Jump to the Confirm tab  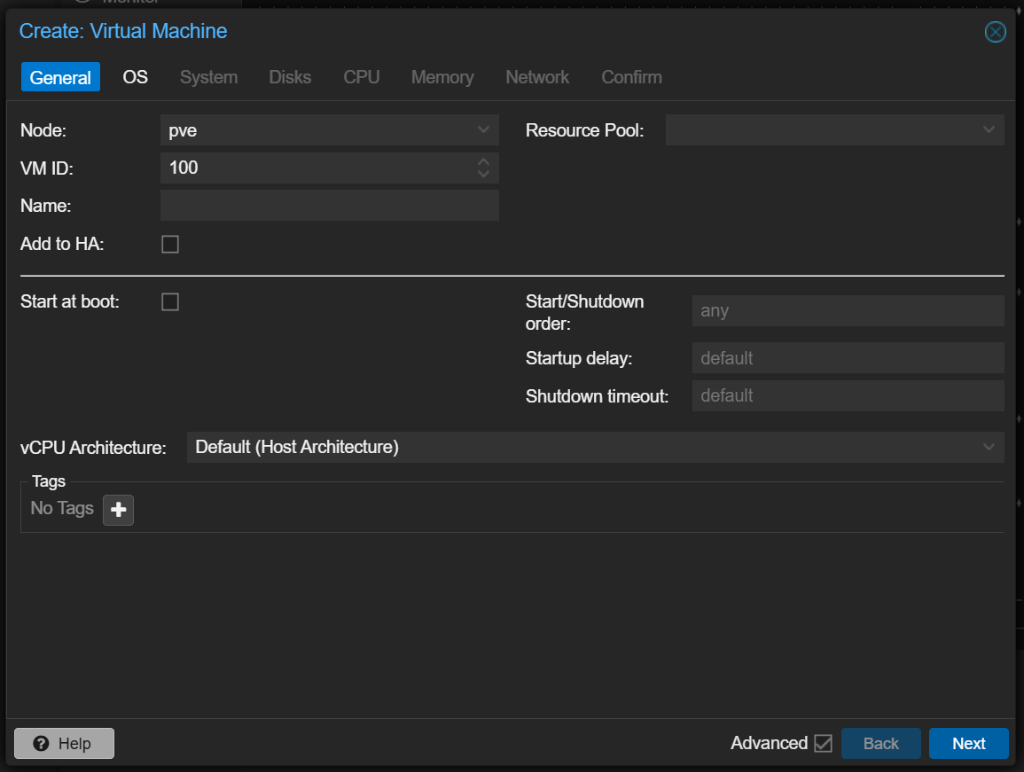(632, 77)
